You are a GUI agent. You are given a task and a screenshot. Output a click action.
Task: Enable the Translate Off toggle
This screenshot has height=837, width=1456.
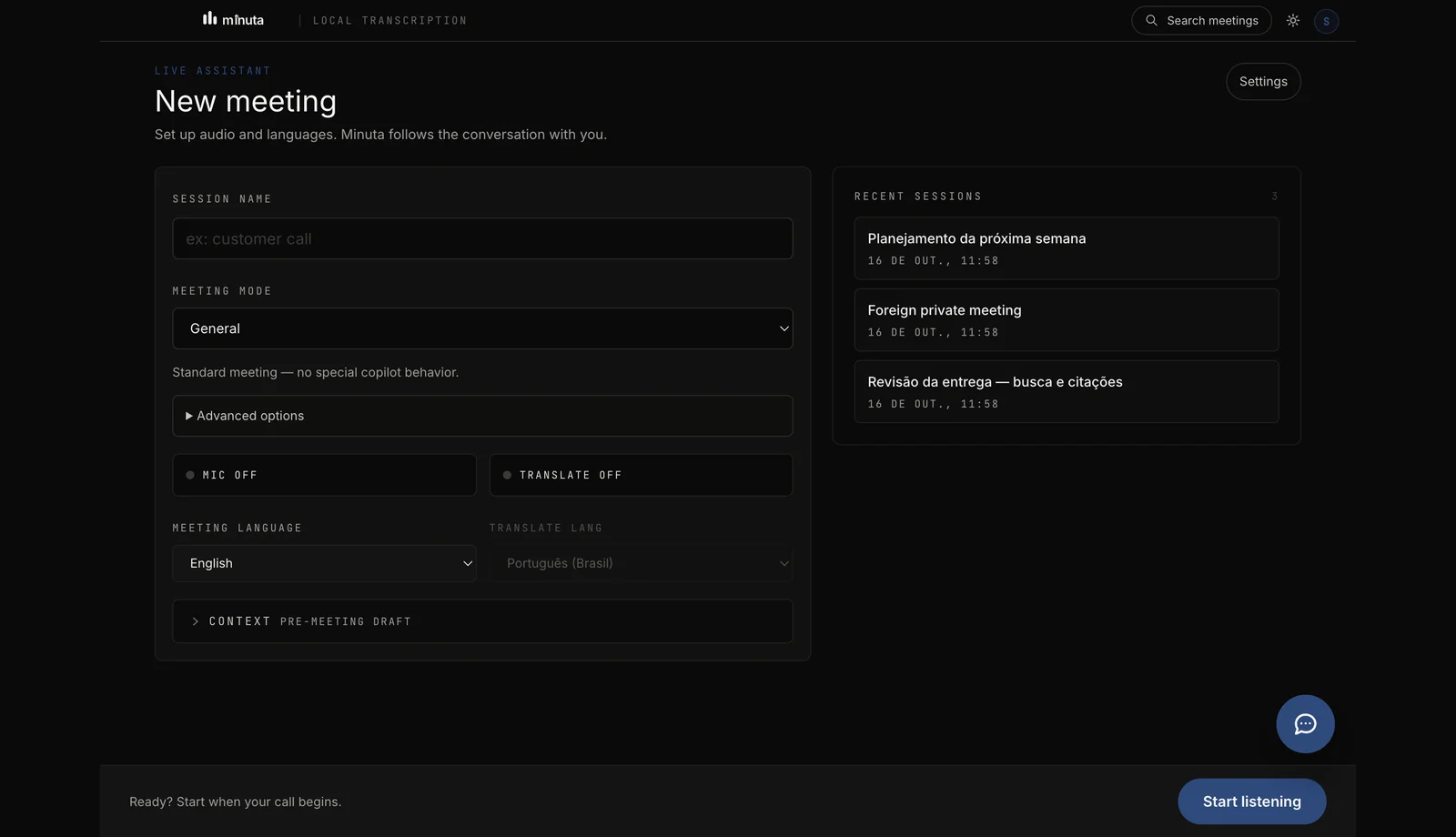coord(641,475)
